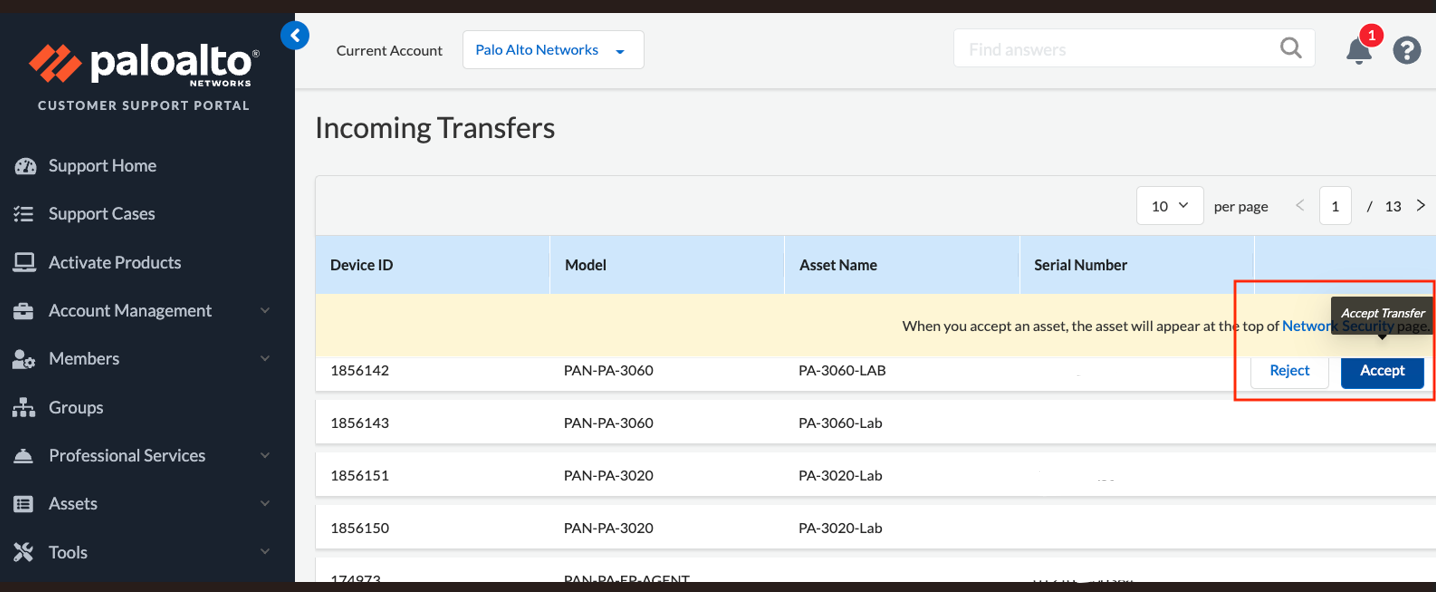Select device ID 1856150 cell
This screenshot has width=1436, height=592.
(359, 527)
